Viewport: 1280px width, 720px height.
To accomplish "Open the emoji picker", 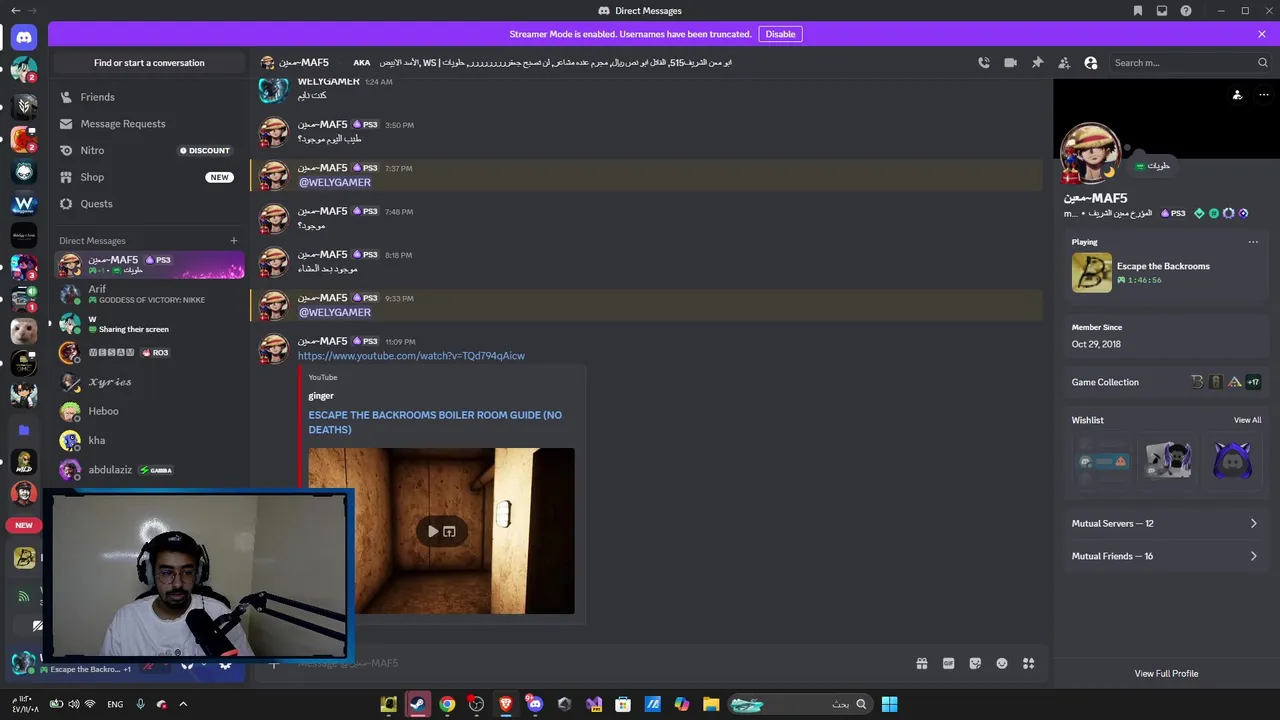I will tap(1002, 663).
